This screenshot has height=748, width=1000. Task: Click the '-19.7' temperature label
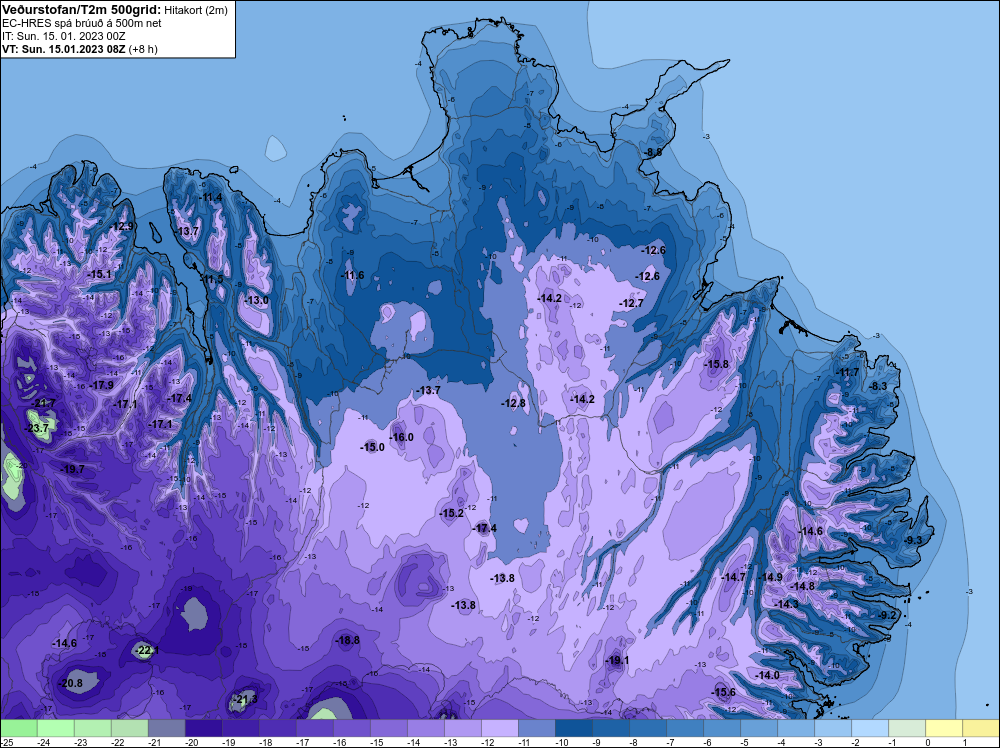click(73, 469)
